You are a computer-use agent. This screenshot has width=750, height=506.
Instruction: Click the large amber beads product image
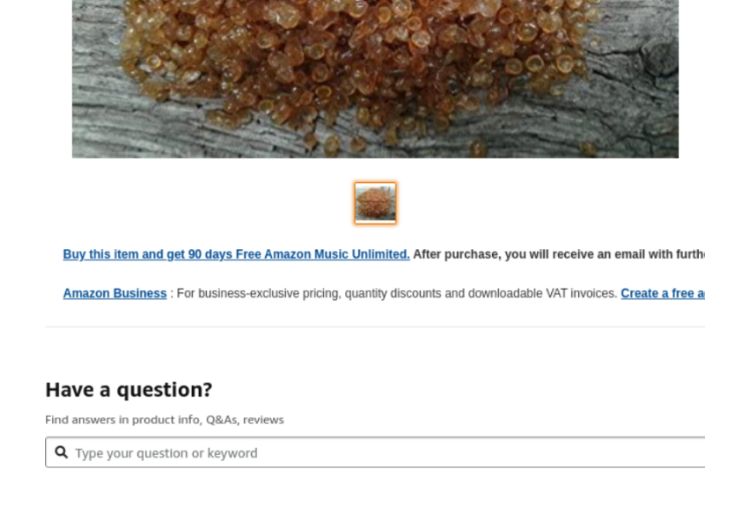click(x=375, y=78)
